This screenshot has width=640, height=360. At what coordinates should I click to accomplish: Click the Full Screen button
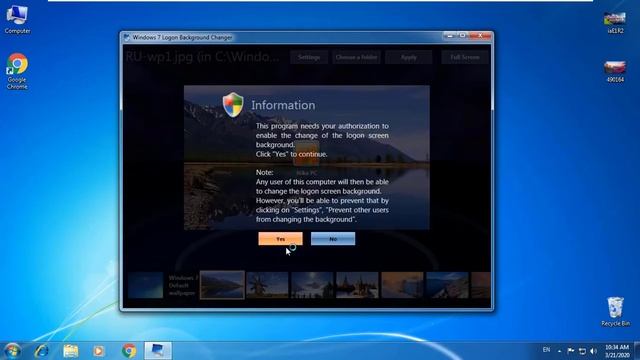coord(464,57)
